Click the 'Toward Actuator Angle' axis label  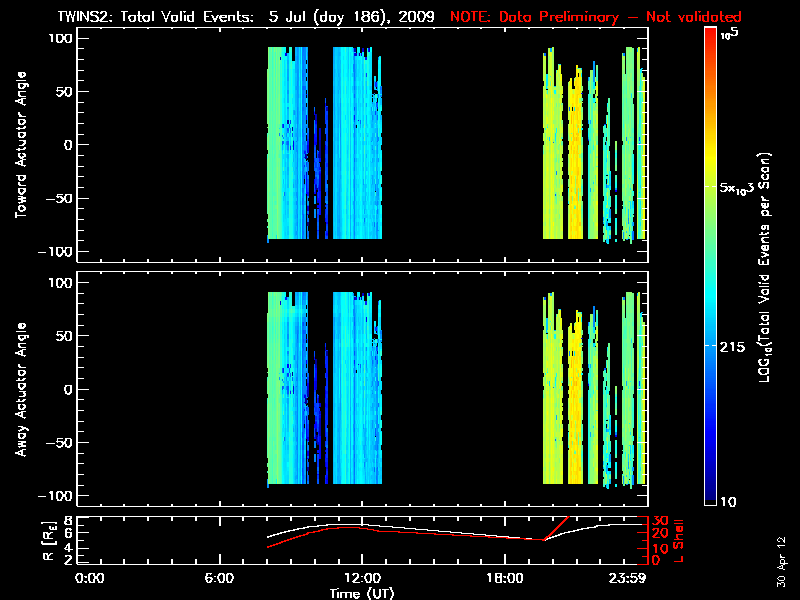[x=22, y=147]
